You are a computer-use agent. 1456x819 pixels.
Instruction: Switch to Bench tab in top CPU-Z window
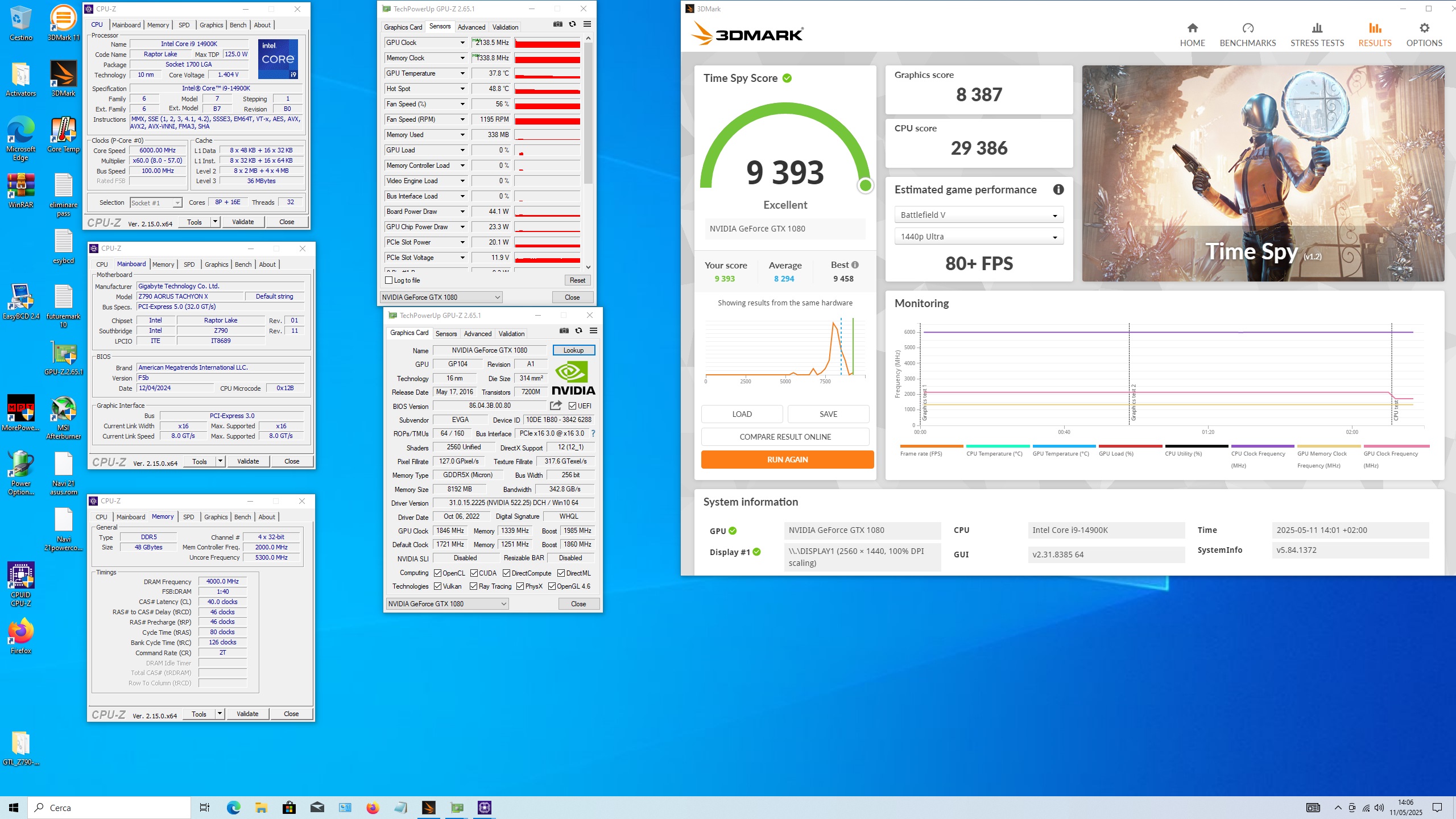click(238, 25)
